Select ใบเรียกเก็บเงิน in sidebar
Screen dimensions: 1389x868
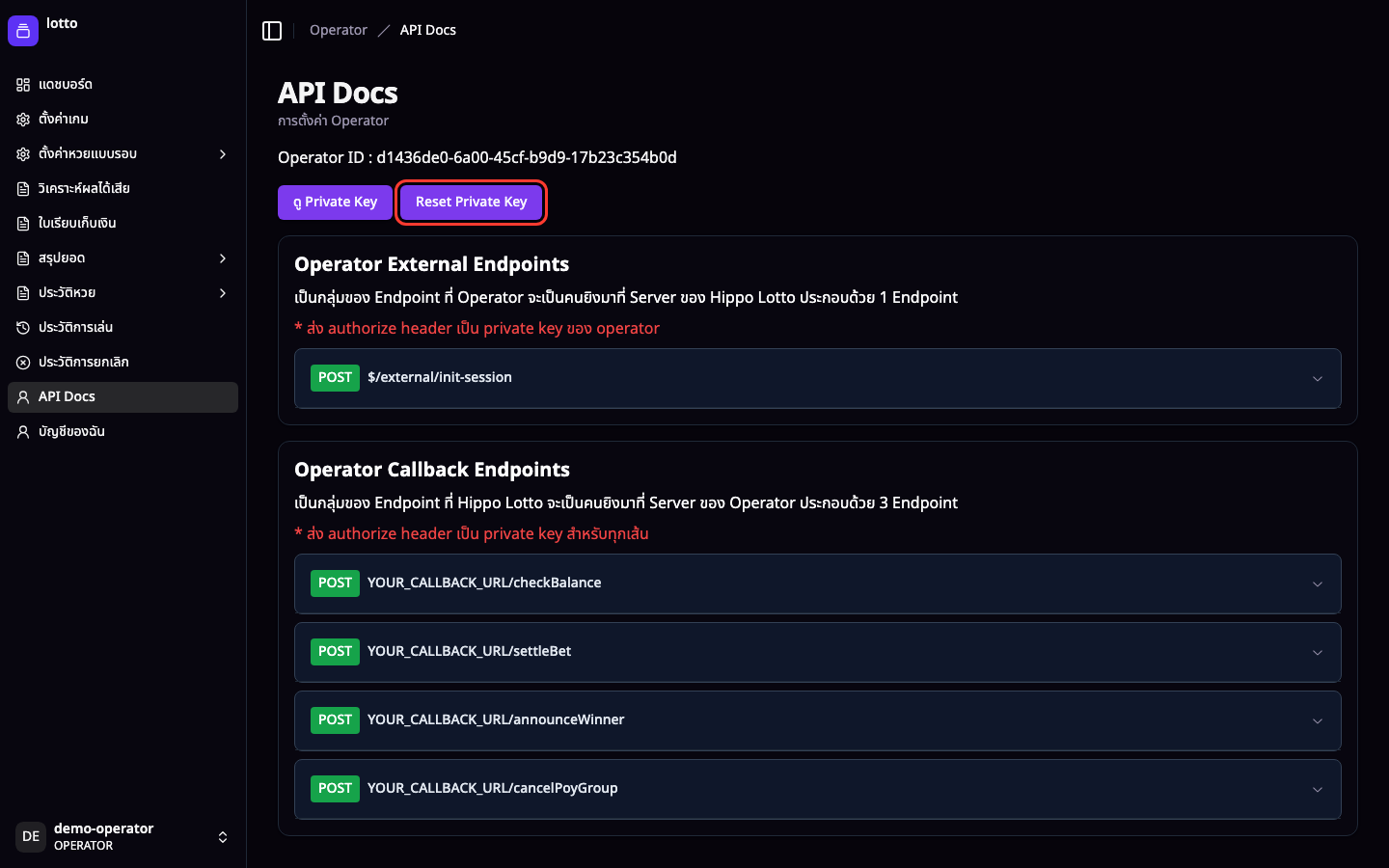pyautogui.click(x=123, y=224)
